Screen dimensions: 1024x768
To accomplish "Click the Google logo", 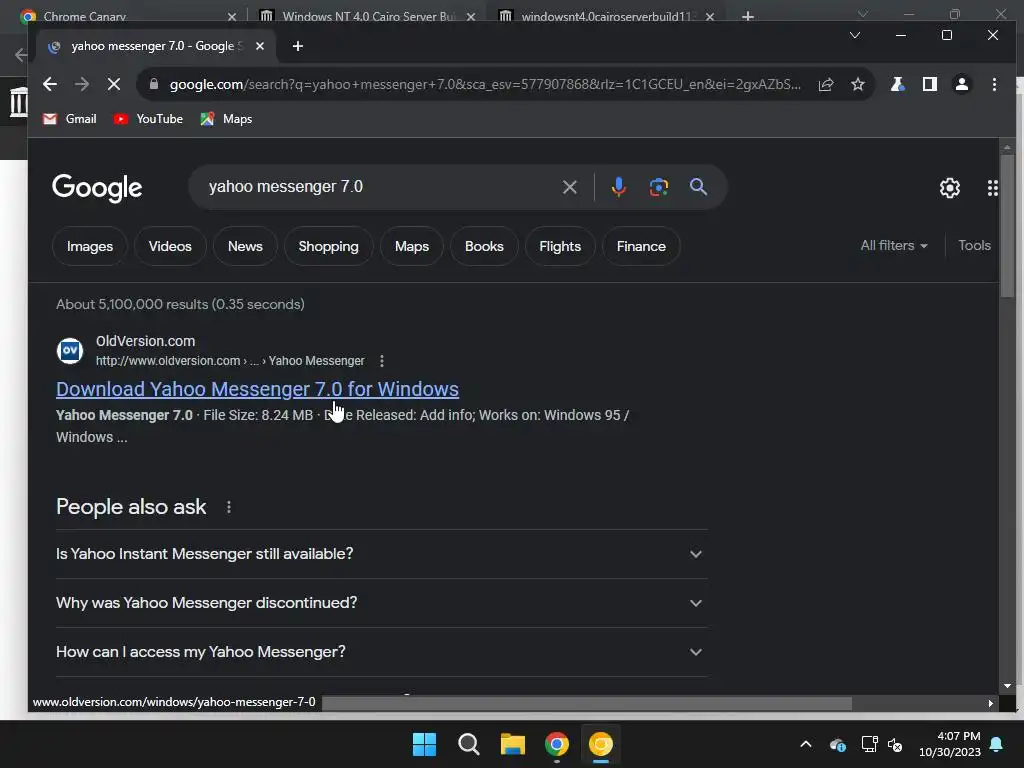I will (97, 188).
